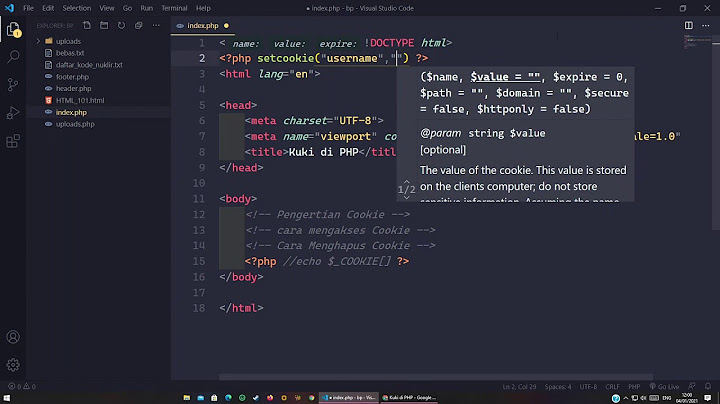The image size is (720, 404).
Task: Open the Selection menu
Action: tap(77, 8)
